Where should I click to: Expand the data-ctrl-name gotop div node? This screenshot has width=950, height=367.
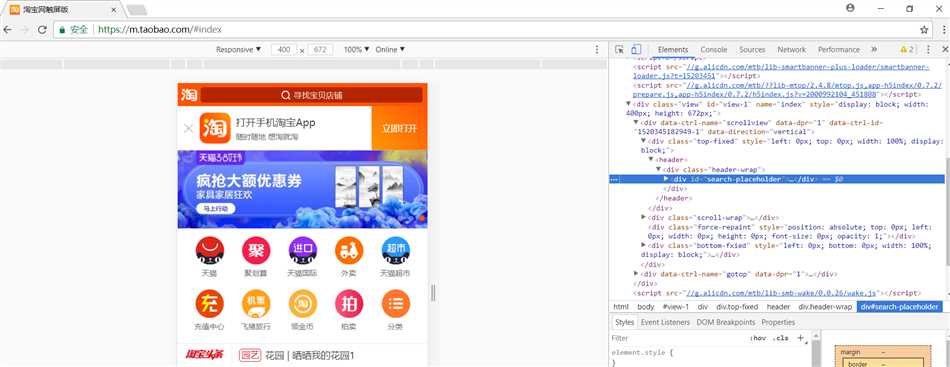[636, 274]
